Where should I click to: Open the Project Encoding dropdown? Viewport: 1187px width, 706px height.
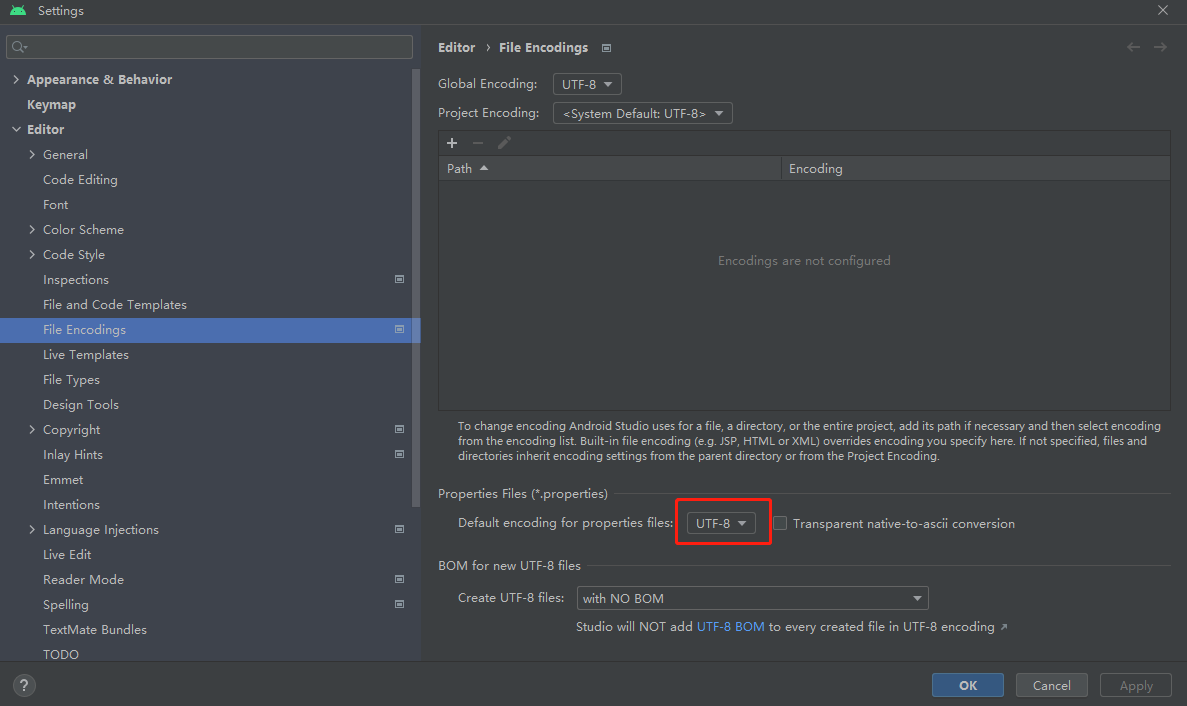643,114
